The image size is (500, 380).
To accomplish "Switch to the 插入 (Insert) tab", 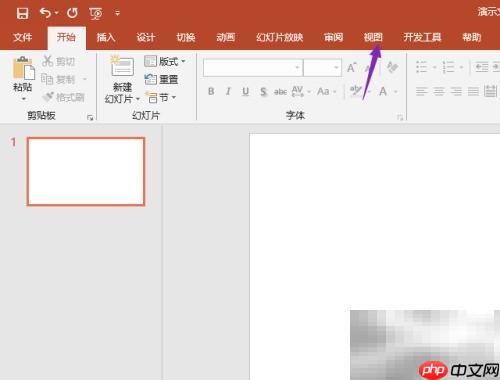I will pyautogui.click(x=106, y=37).
